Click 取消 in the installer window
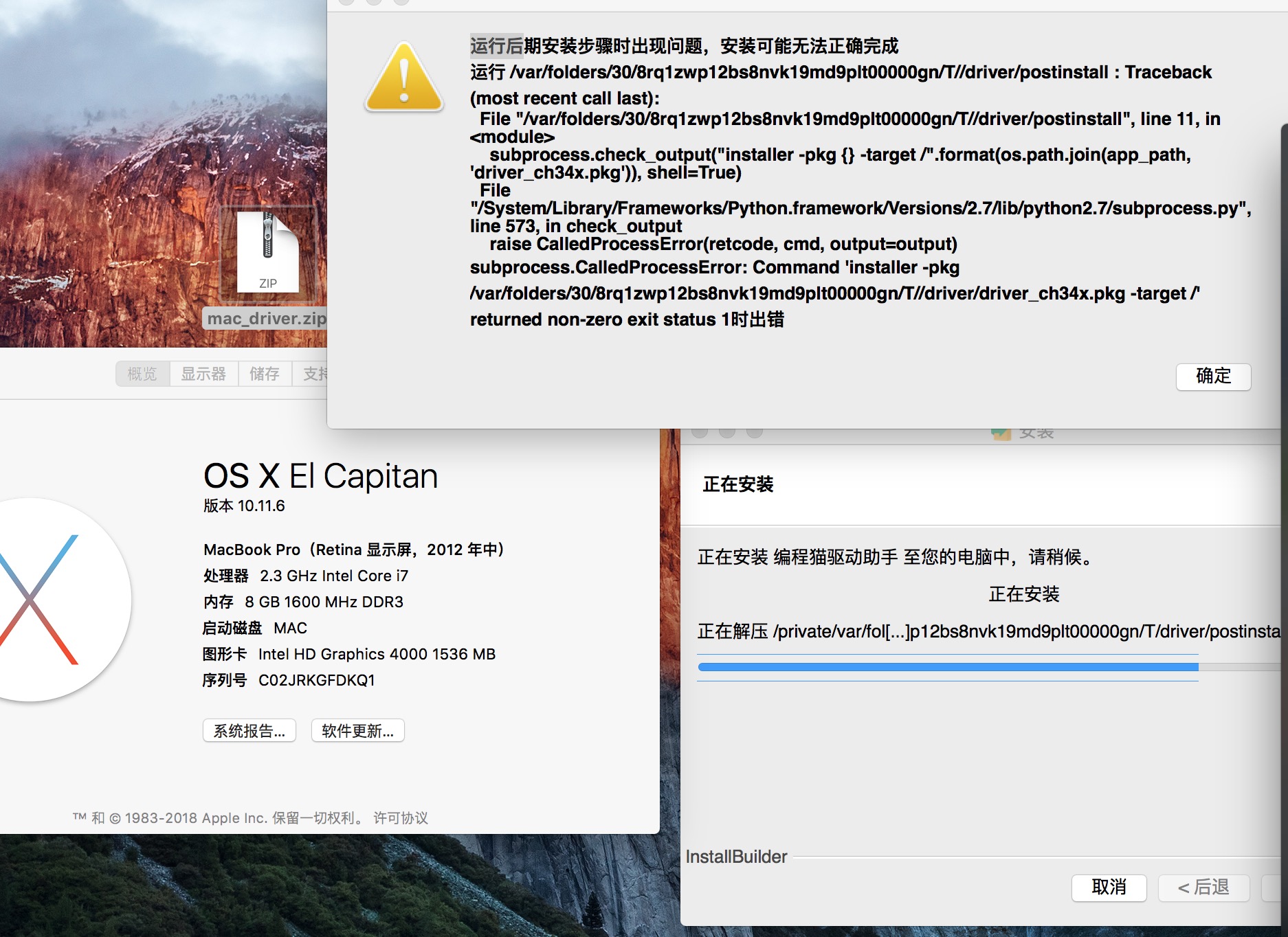1288x937 pixels. (x=1109, y=888)
